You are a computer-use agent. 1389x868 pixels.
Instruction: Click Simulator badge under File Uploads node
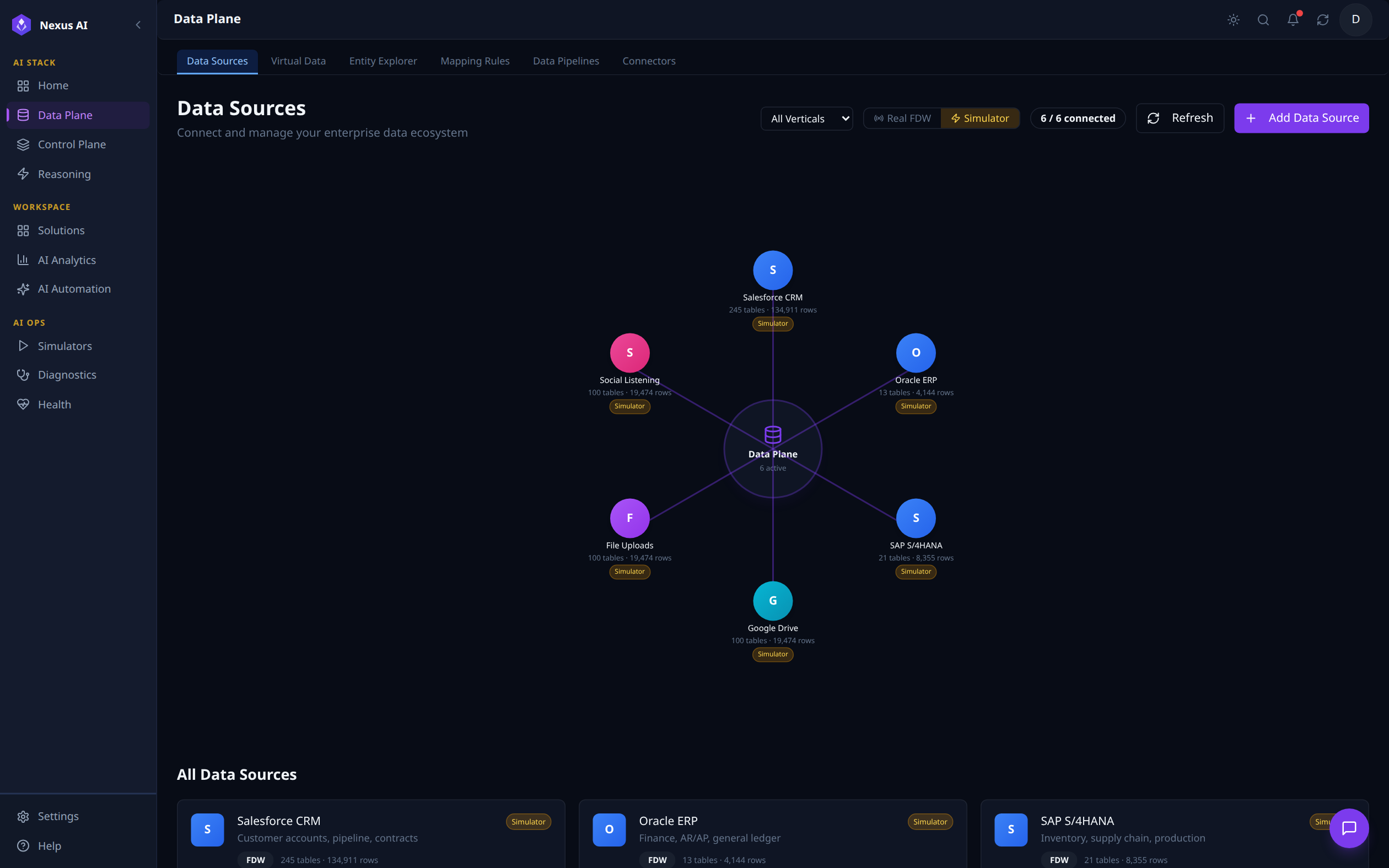click(629, 572)
